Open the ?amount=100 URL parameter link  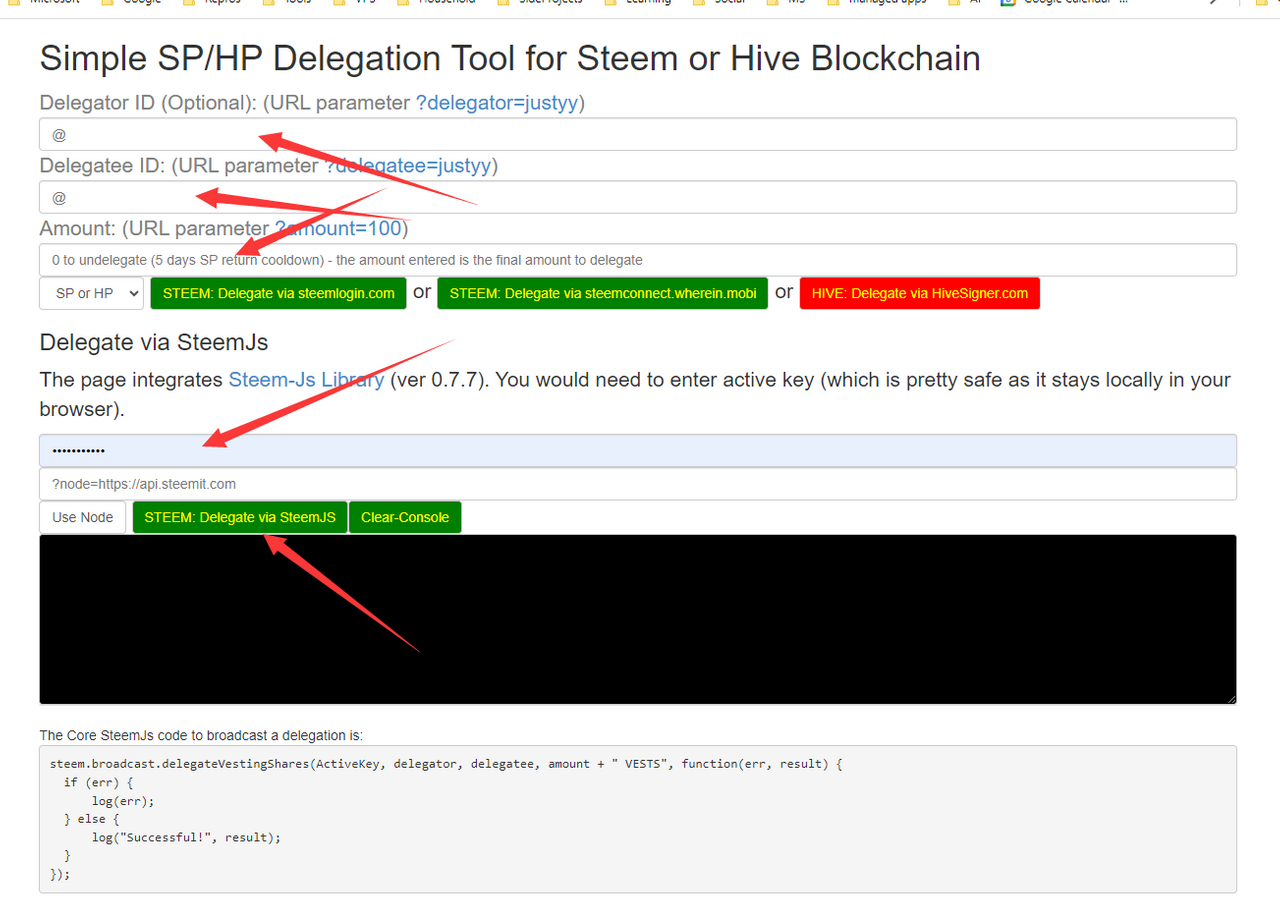[338, 228]
